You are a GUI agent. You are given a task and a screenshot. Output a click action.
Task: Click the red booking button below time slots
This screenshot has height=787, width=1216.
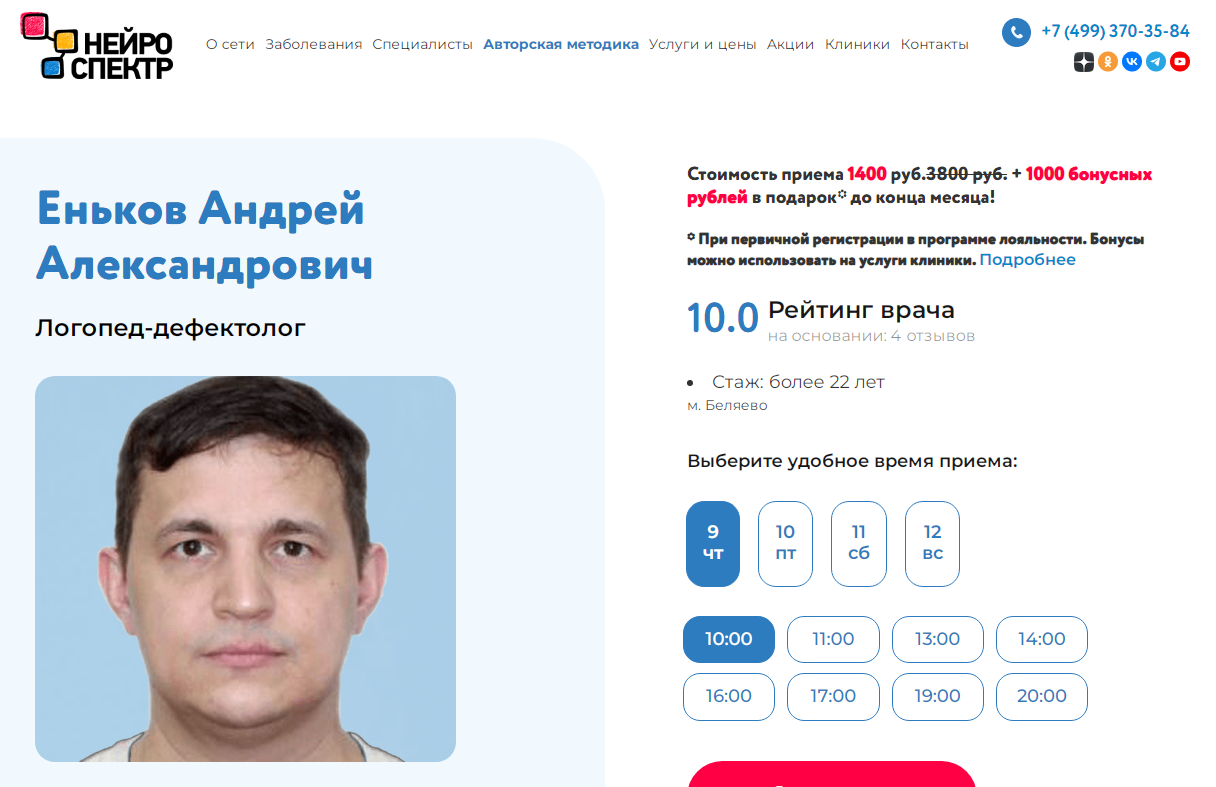832,774
